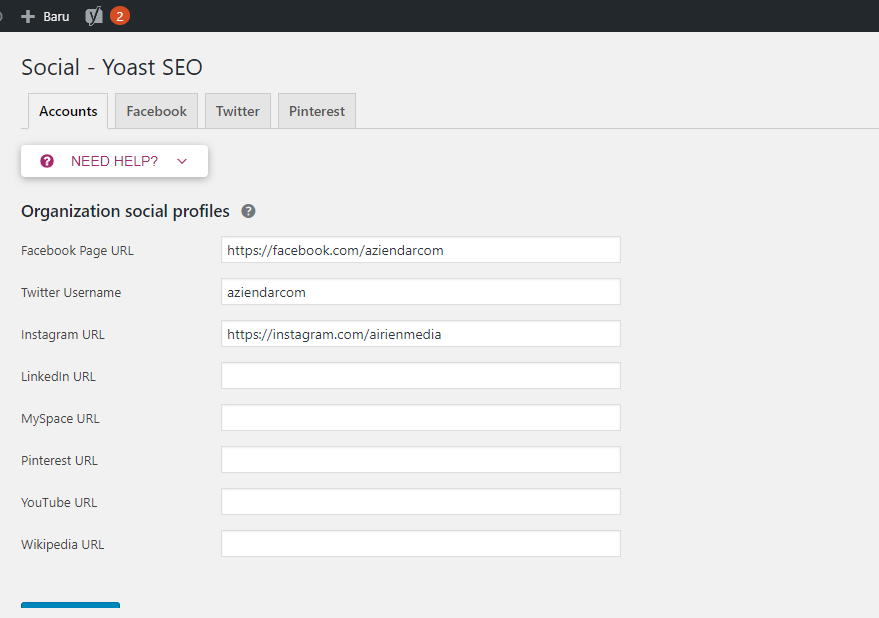Viewport: 879px width, 618px height.
Task: Click the MySpace URL label
Action: (x=61, y=419)
